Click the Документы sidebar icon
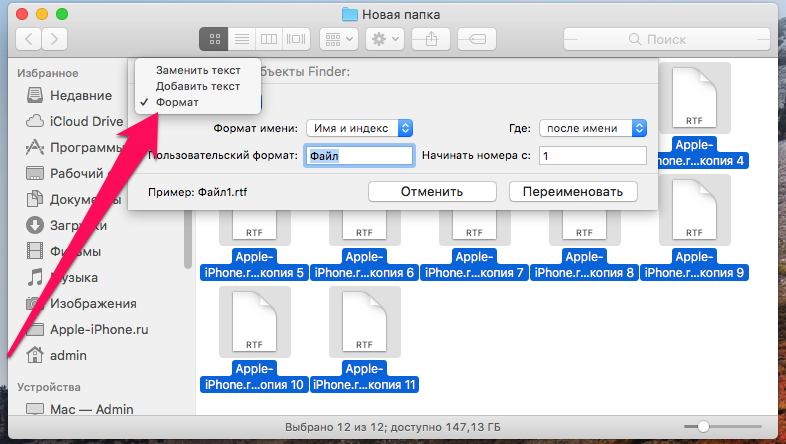 35,199
